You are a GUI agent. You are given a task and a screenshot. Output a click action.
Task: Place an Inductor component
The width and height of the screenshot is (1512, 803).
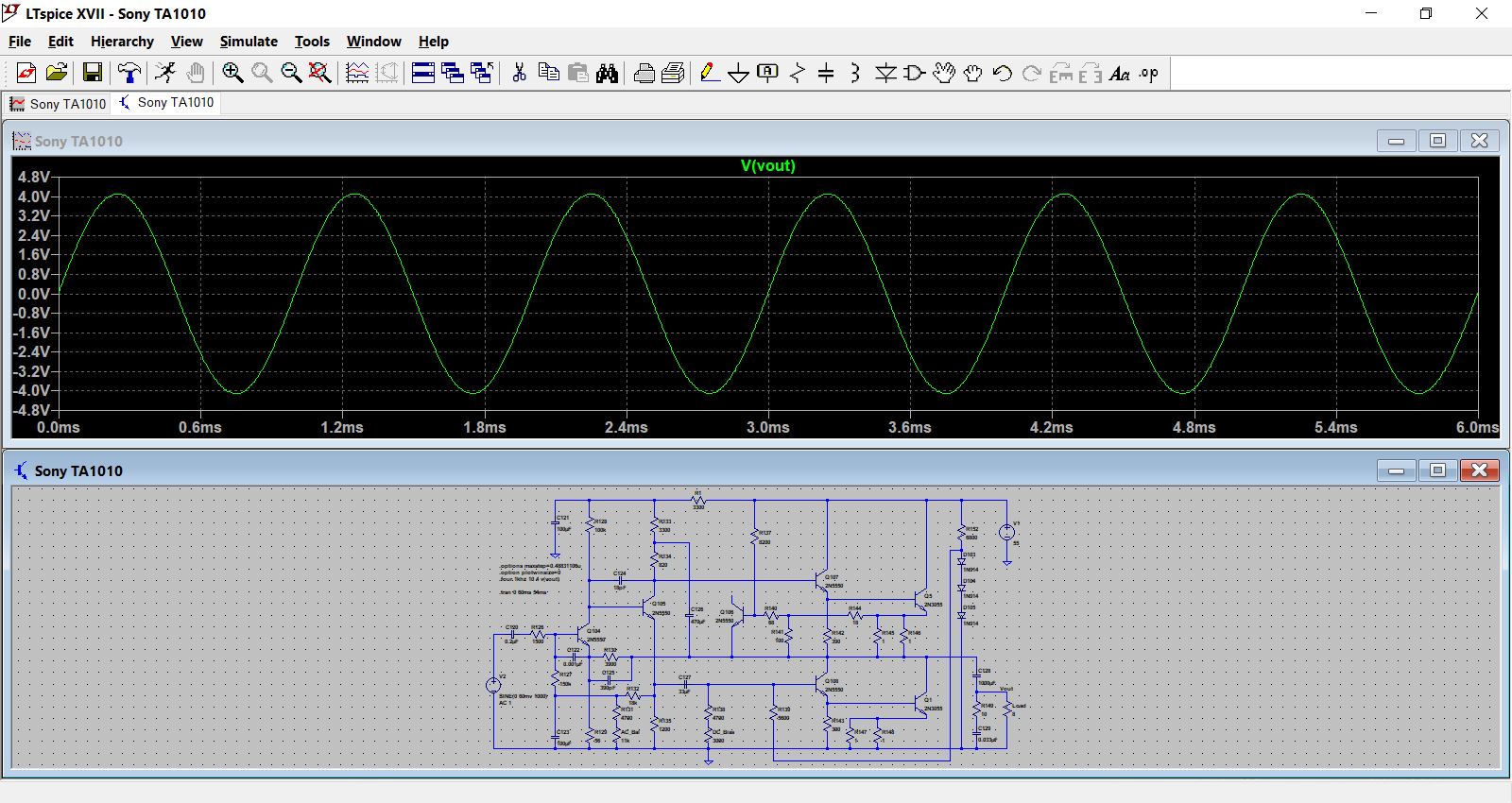coord(855,73)
